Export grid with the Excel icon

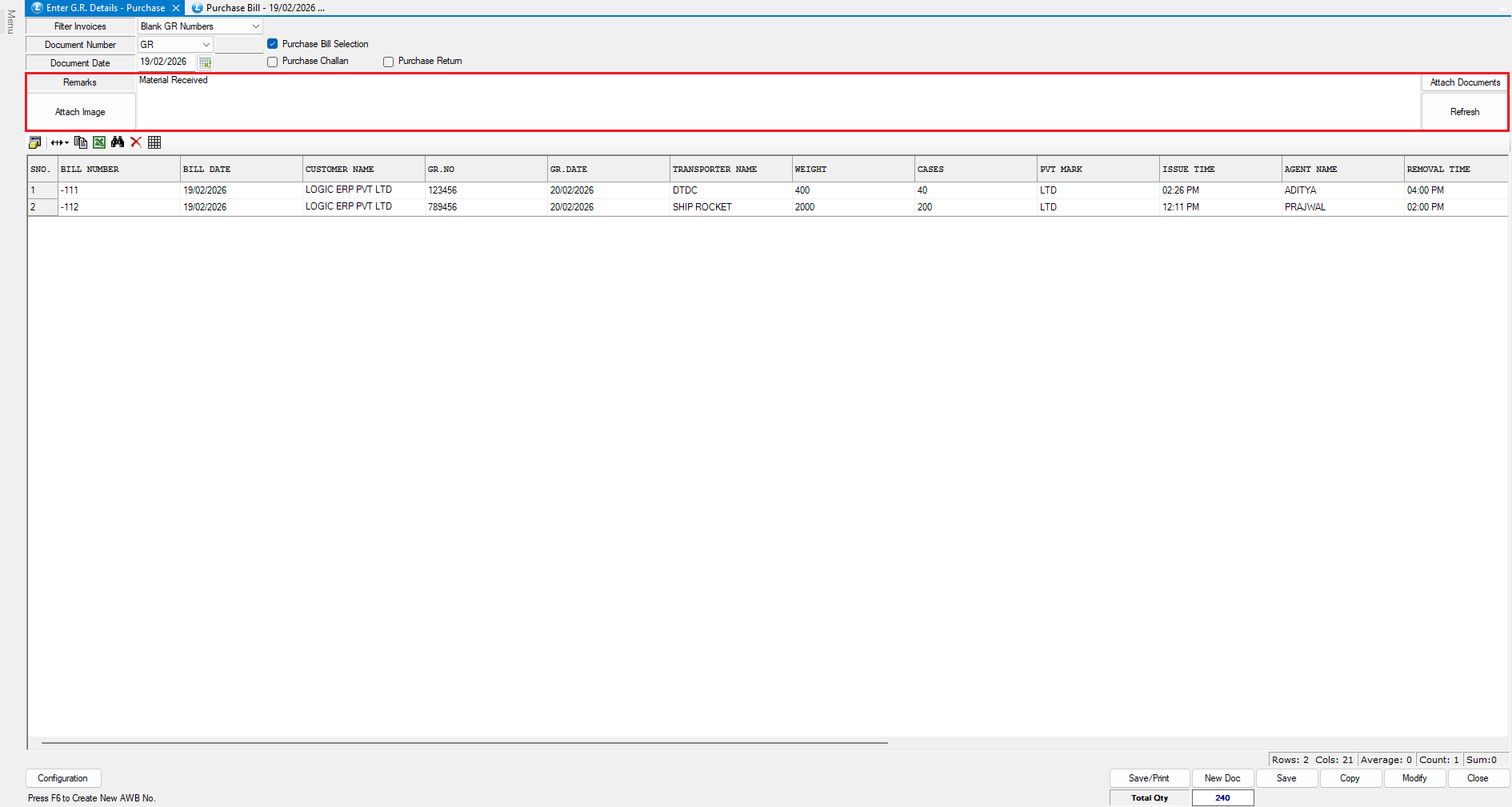pyautogui.click(x=99, y=142)
